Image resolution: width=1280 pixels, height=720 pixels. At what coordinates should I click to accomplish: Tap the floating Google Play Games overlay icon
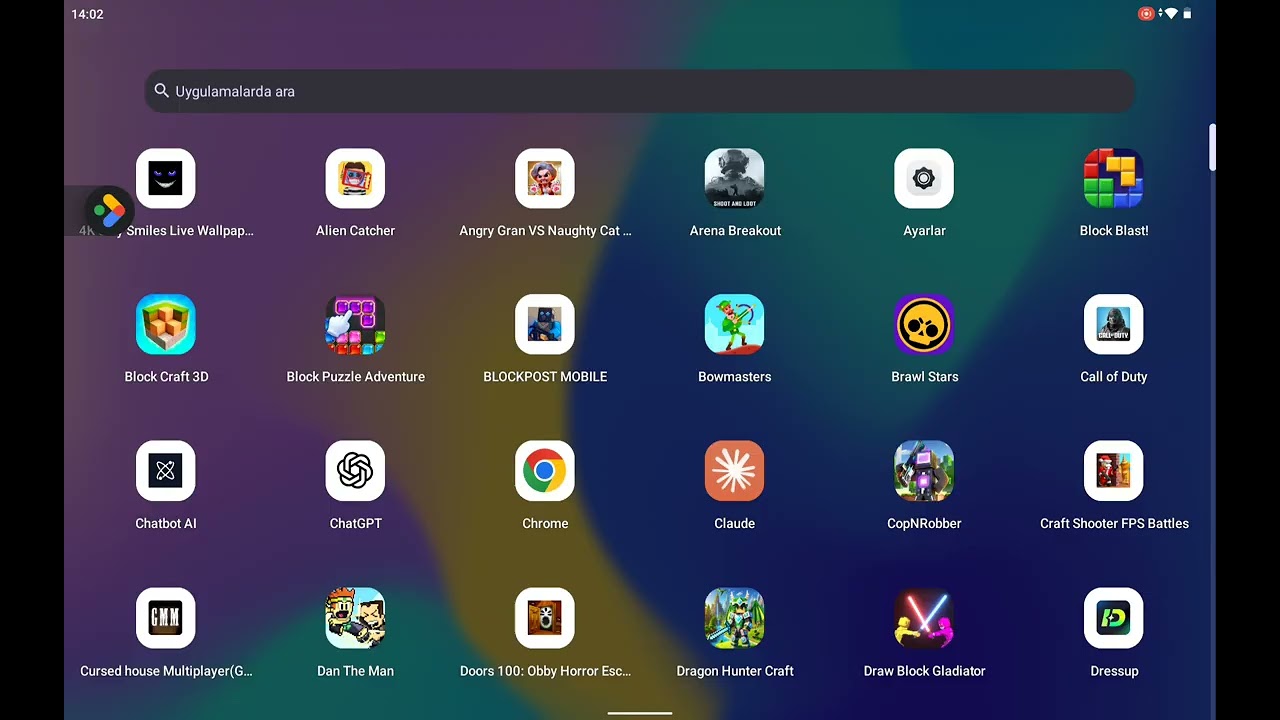[x=108, y=211]
